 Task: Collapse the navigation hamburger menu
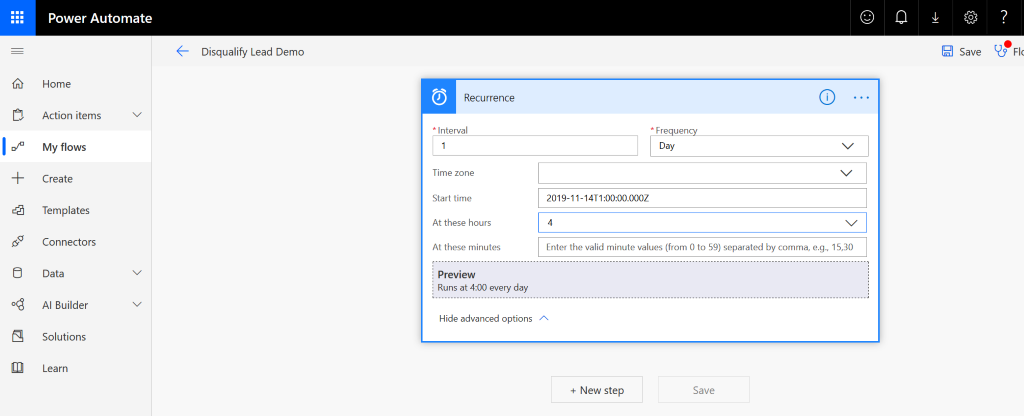18,51
